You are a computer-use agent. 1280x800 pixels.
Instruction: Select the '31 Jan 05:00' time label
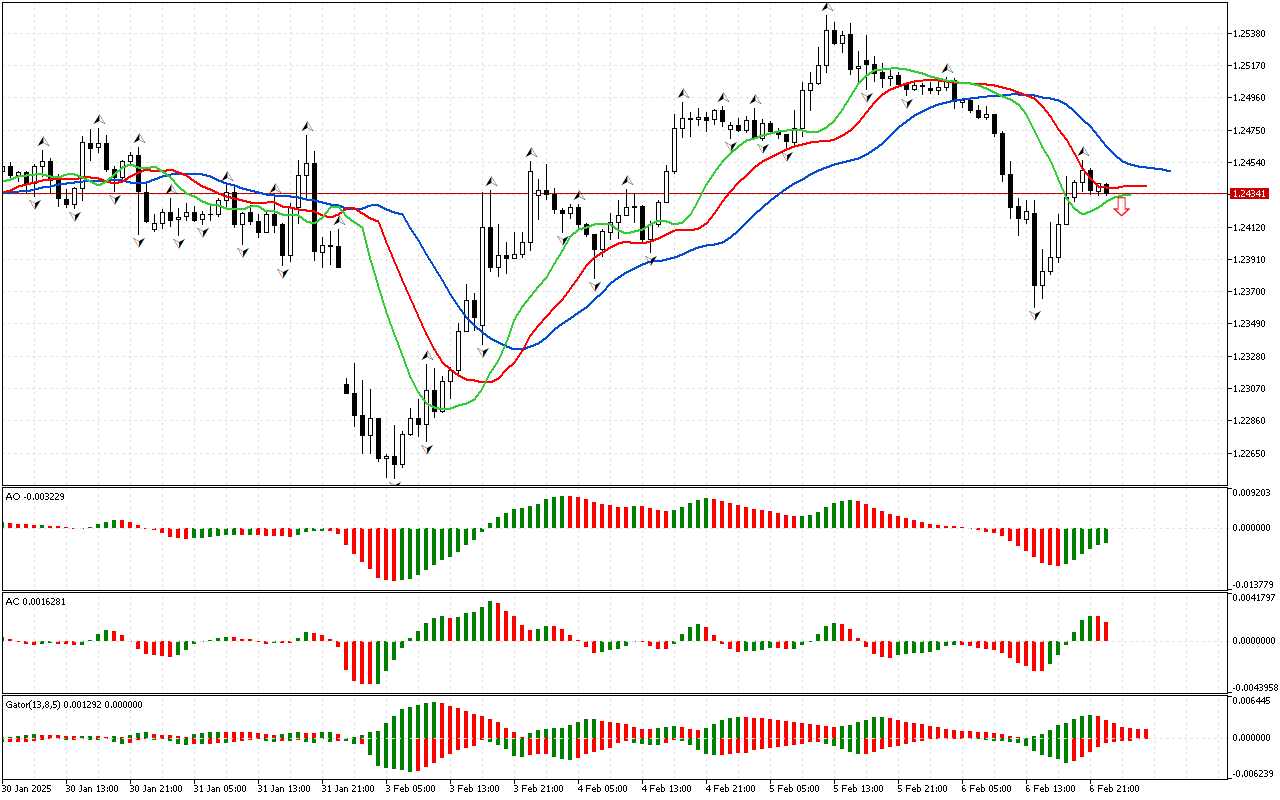220,789
